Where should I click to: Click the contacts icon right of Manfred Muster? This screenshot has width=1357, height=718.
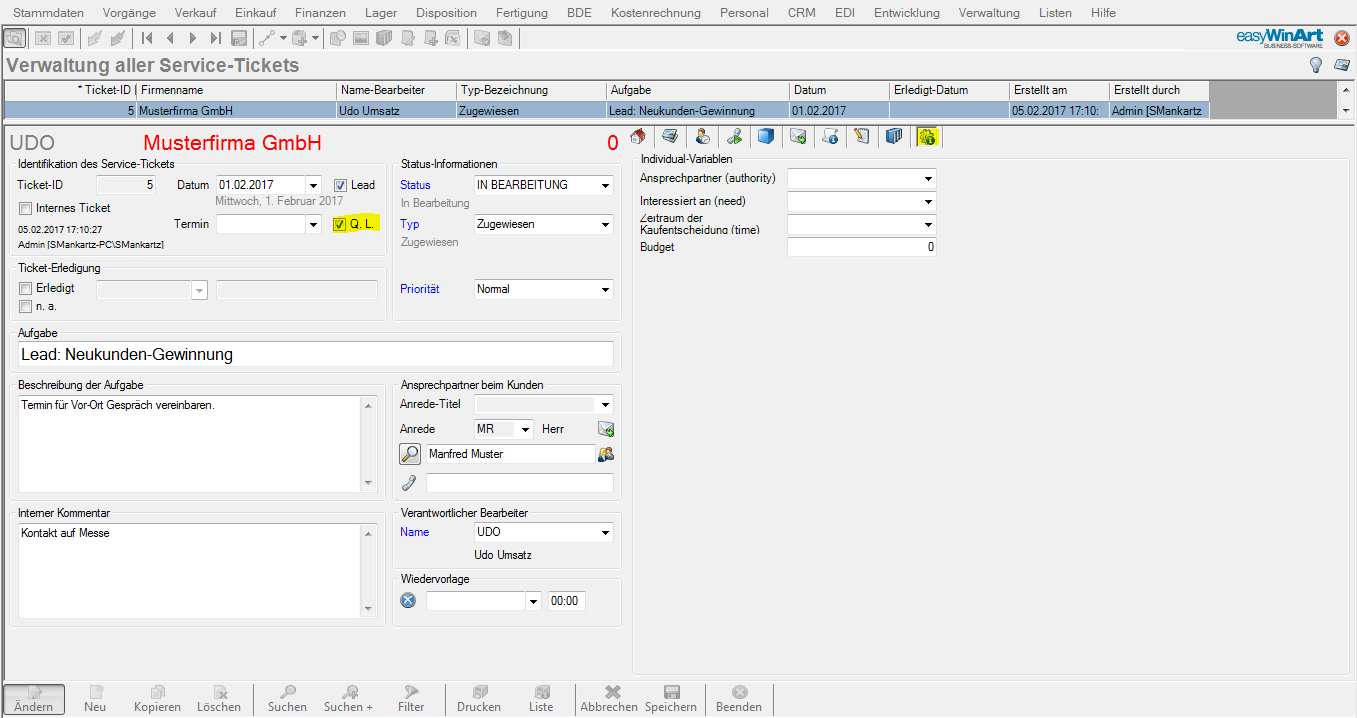point(605,454)
